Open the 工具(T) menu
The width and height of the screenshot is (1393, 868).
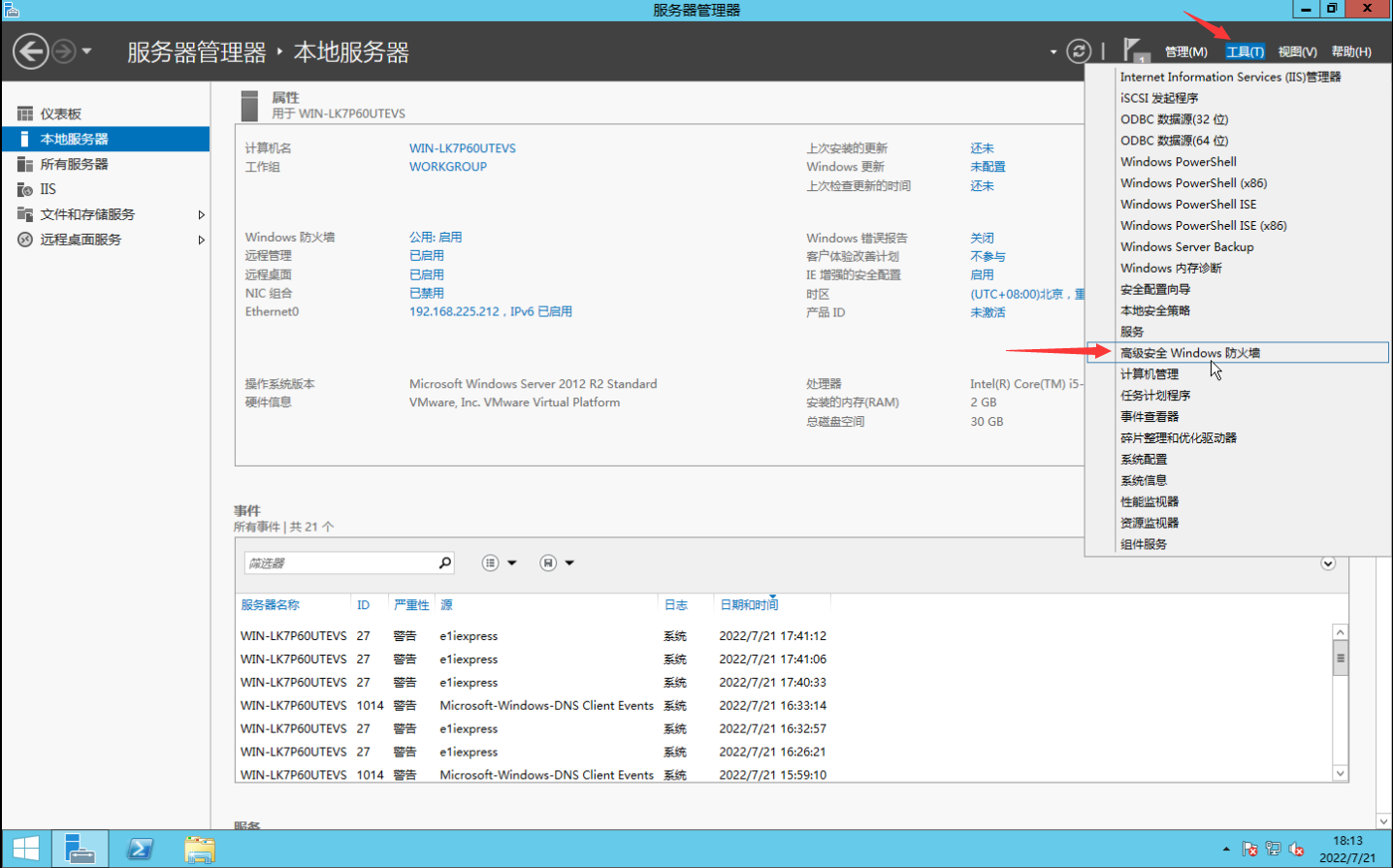click(x=1245, y=52)
